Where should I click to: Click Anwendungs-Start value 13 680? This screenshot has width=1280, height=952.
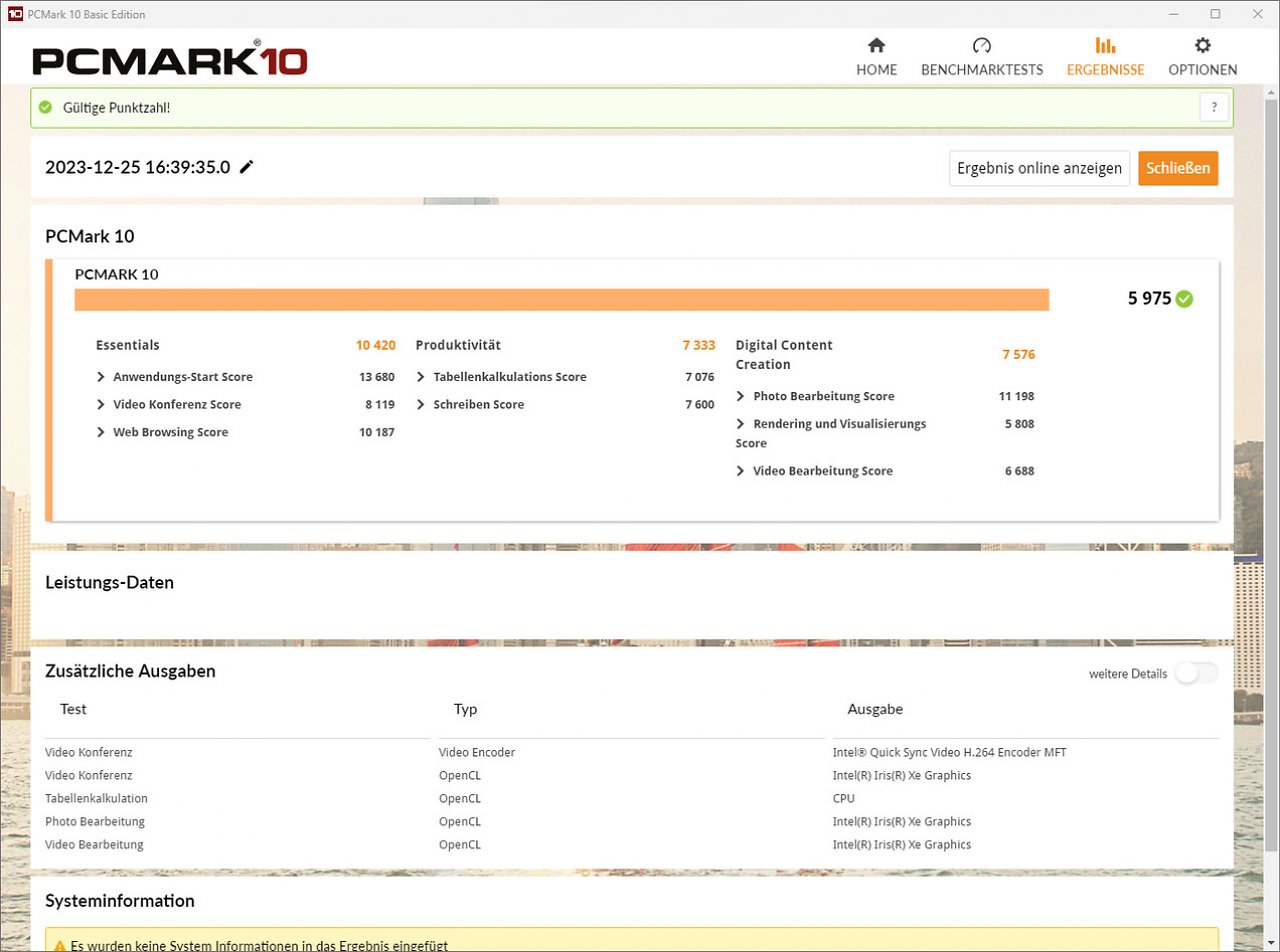377,377
